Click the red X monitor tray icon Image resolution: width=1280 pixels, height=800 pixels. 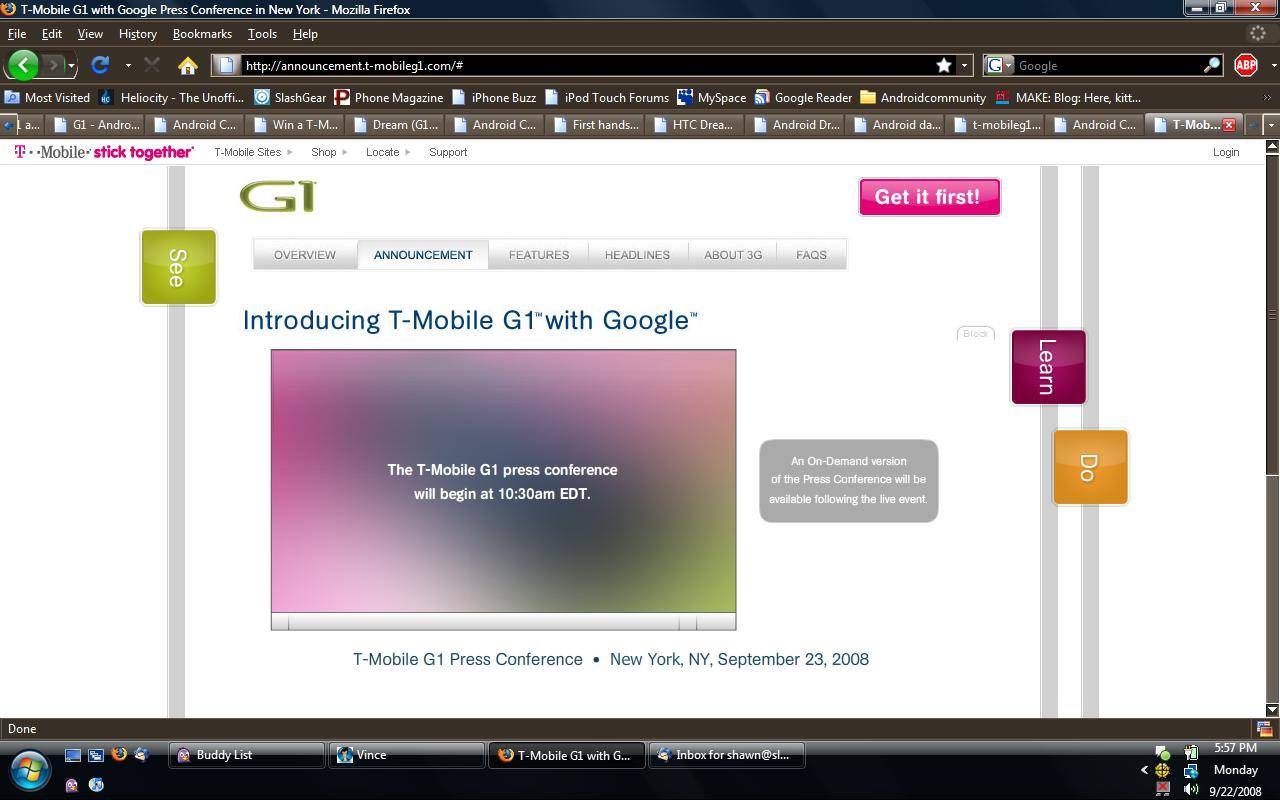click(1162, 789)
